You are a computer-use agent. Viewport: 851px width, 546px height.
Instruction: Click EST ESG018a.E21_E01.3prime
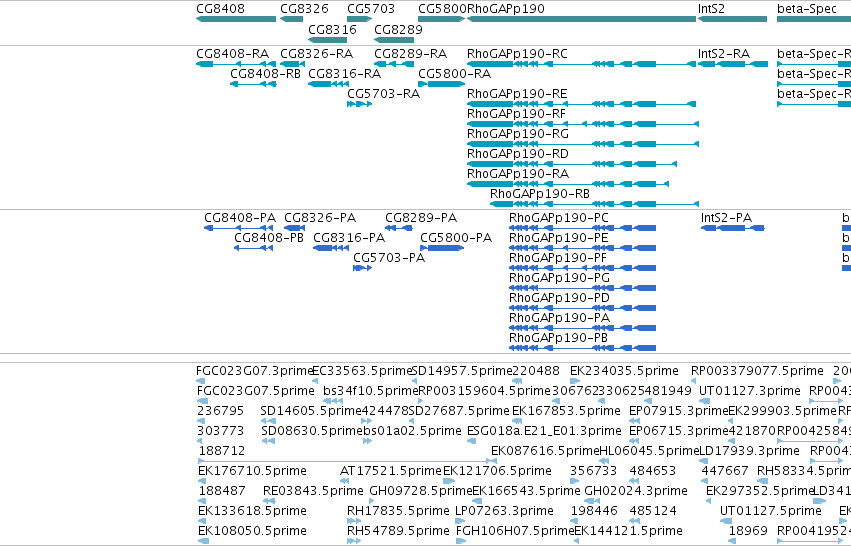tap(472, 442)
